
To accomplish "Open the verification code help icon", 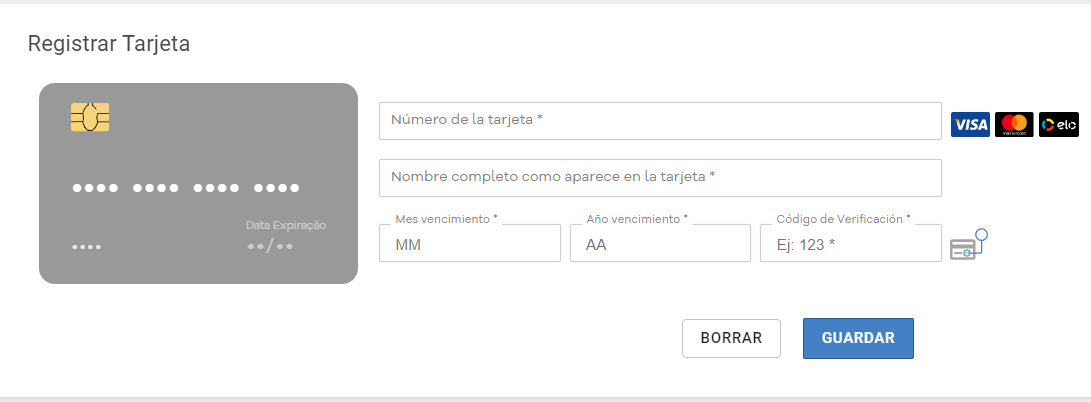I will [x=969, y=244].
